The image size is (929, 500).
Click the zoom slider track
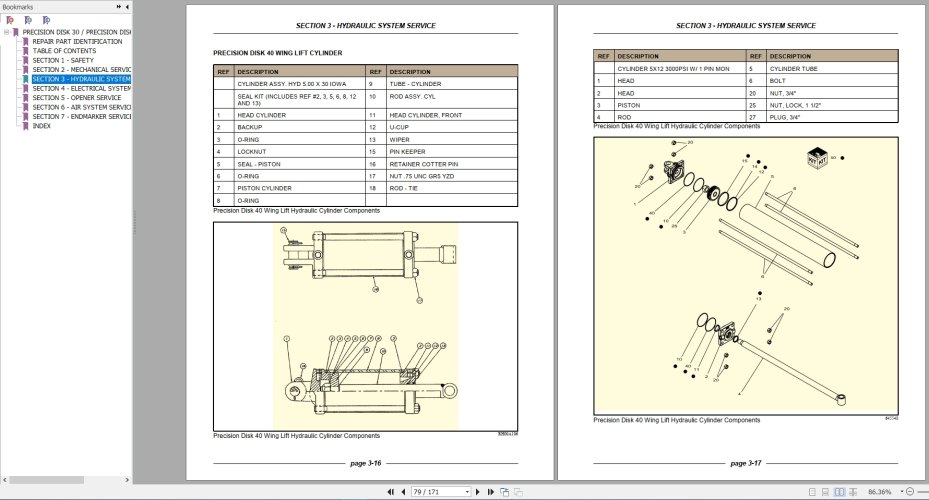(x=922, y=492)
